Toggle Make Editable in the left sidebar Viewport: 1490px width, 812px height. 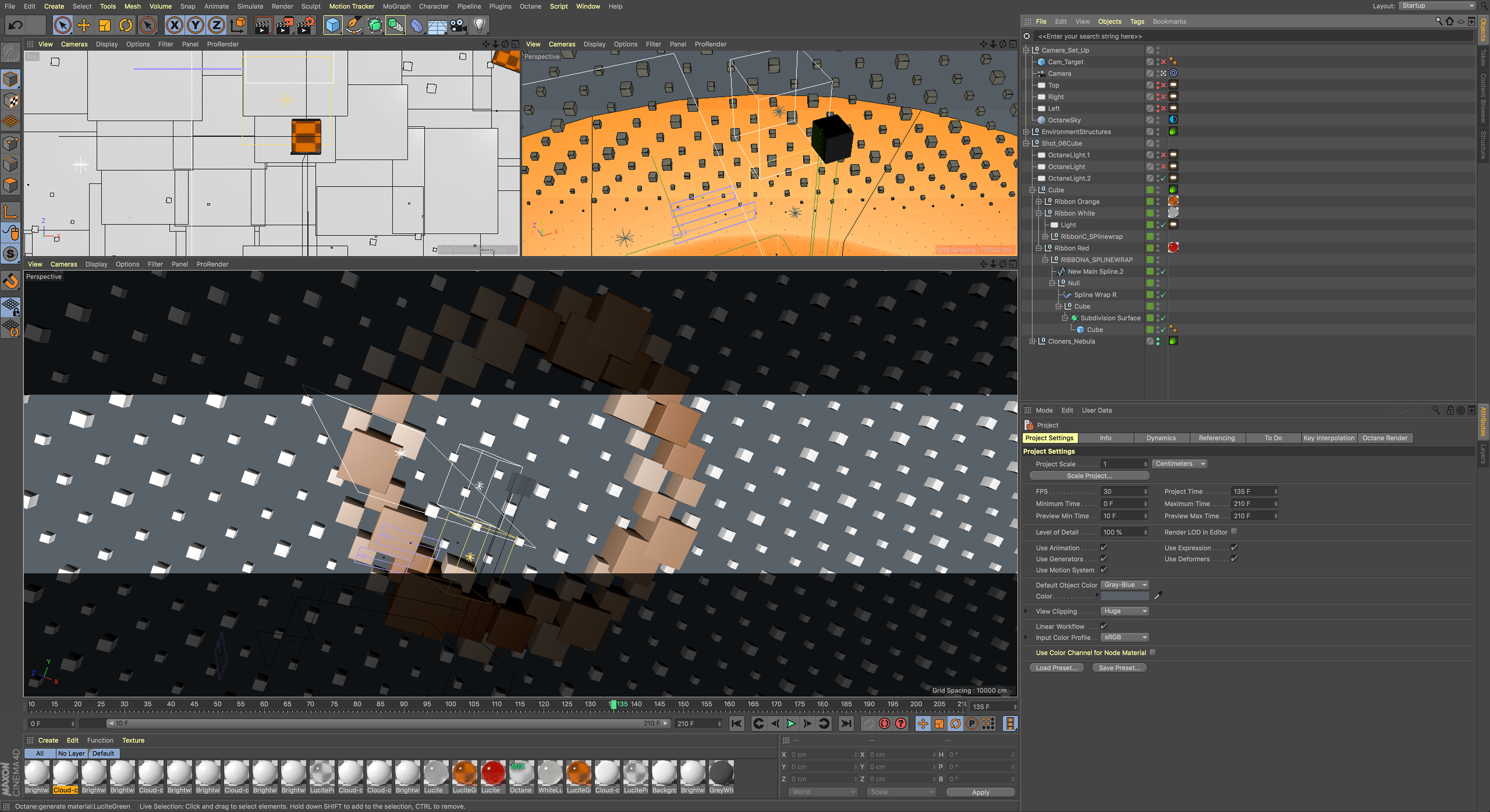[11, 53]
